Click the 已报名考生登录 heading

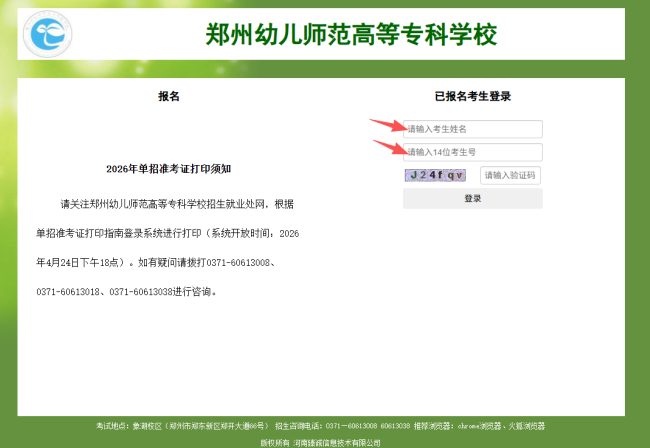(472, 97)
